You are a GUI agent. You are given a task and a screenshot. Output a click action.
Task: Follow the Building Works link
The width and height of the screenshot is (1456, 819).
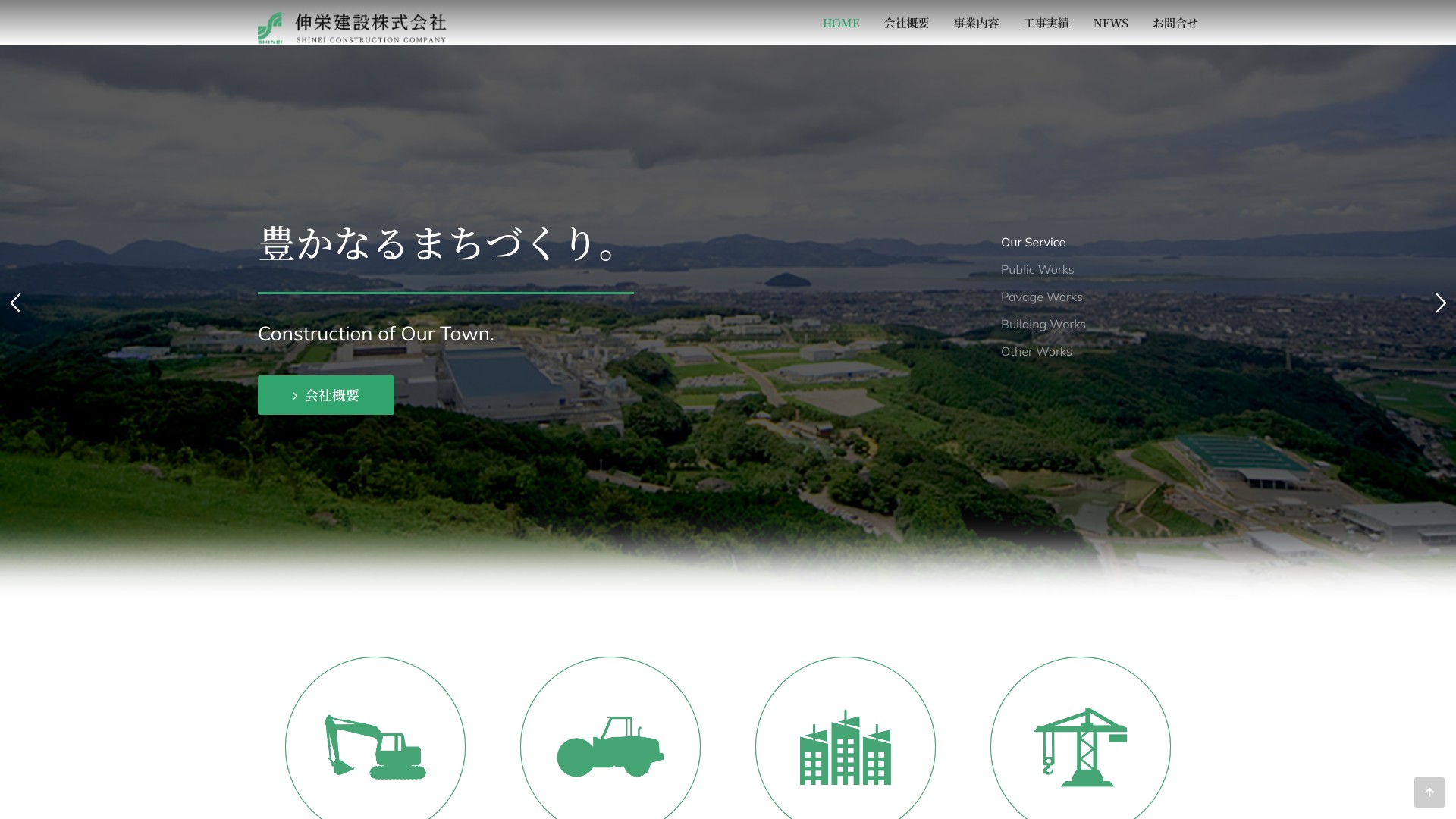pos(1043,325)
